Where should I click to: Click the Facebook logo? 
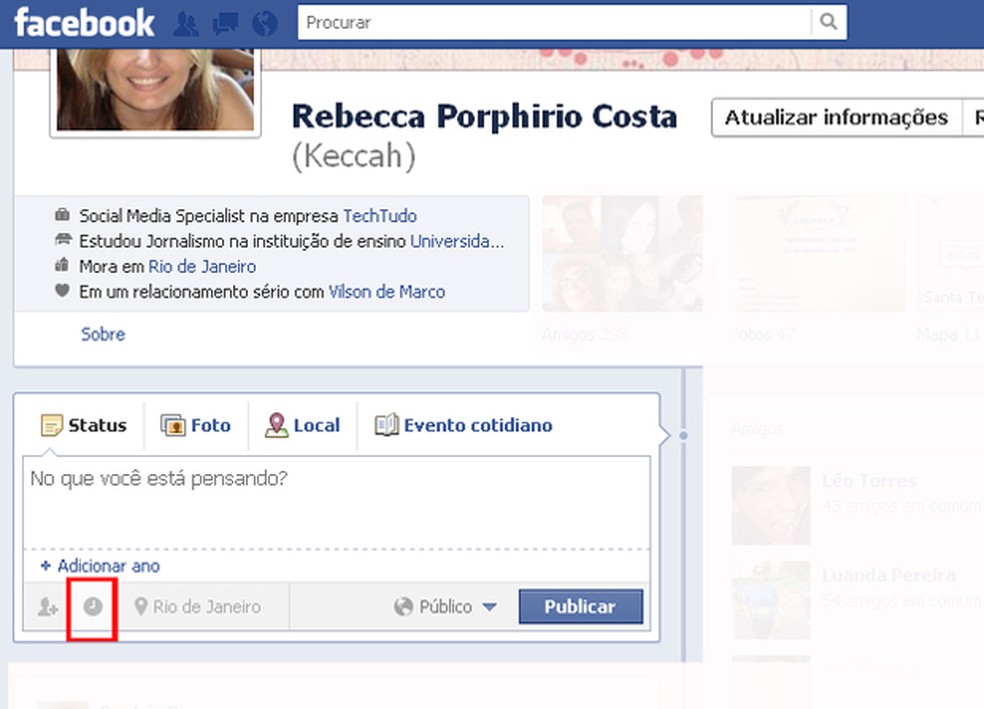click(x=84, y=23)
